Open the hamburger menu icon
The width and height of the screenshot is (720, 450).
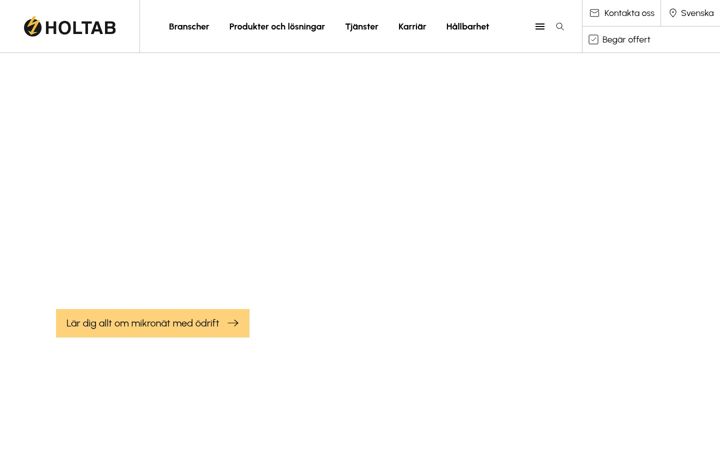click(540, 27)
